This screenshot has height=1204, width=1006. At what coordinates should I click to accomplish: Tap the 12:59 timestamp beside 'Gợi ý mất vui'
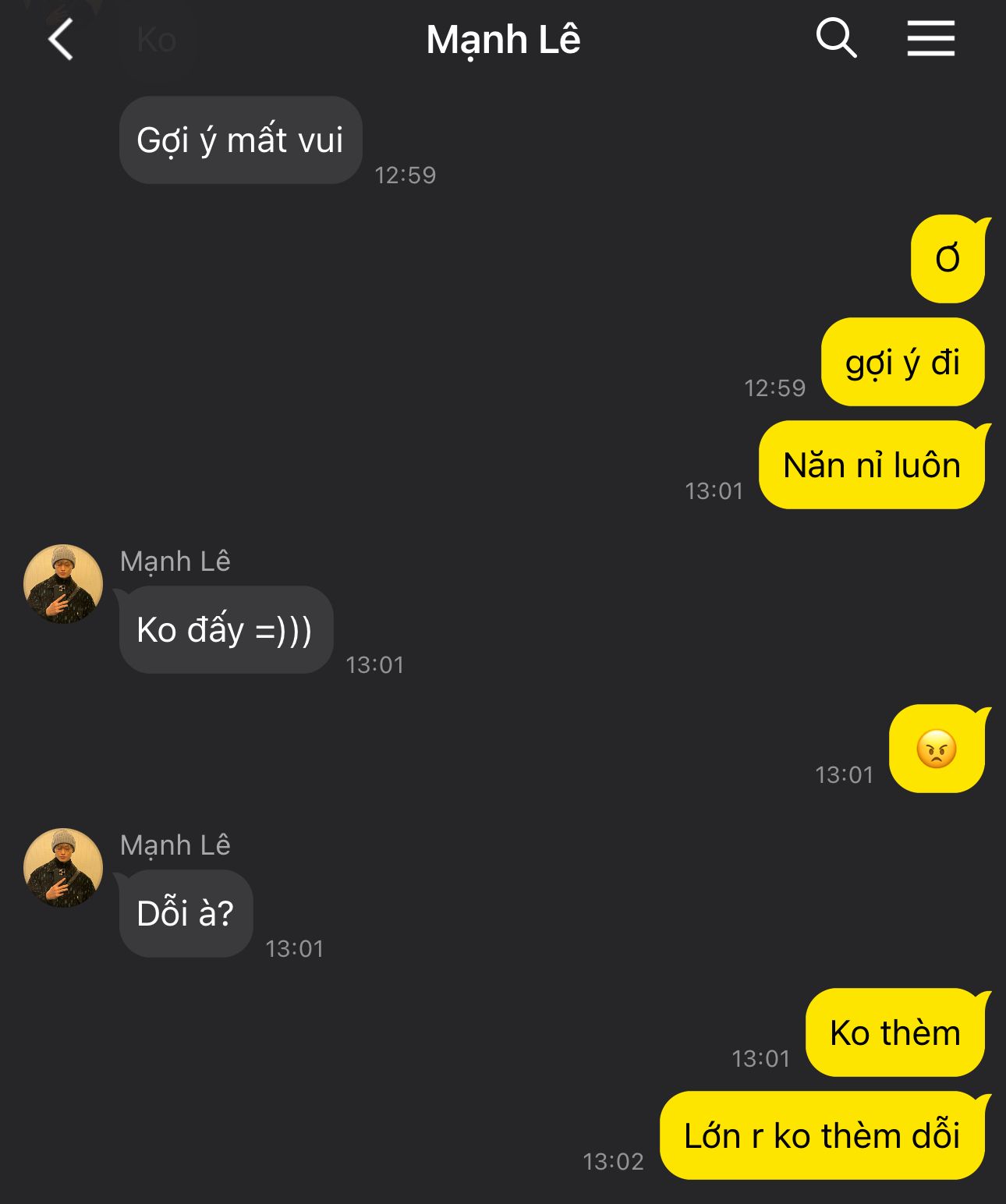[x=406, y=175]
